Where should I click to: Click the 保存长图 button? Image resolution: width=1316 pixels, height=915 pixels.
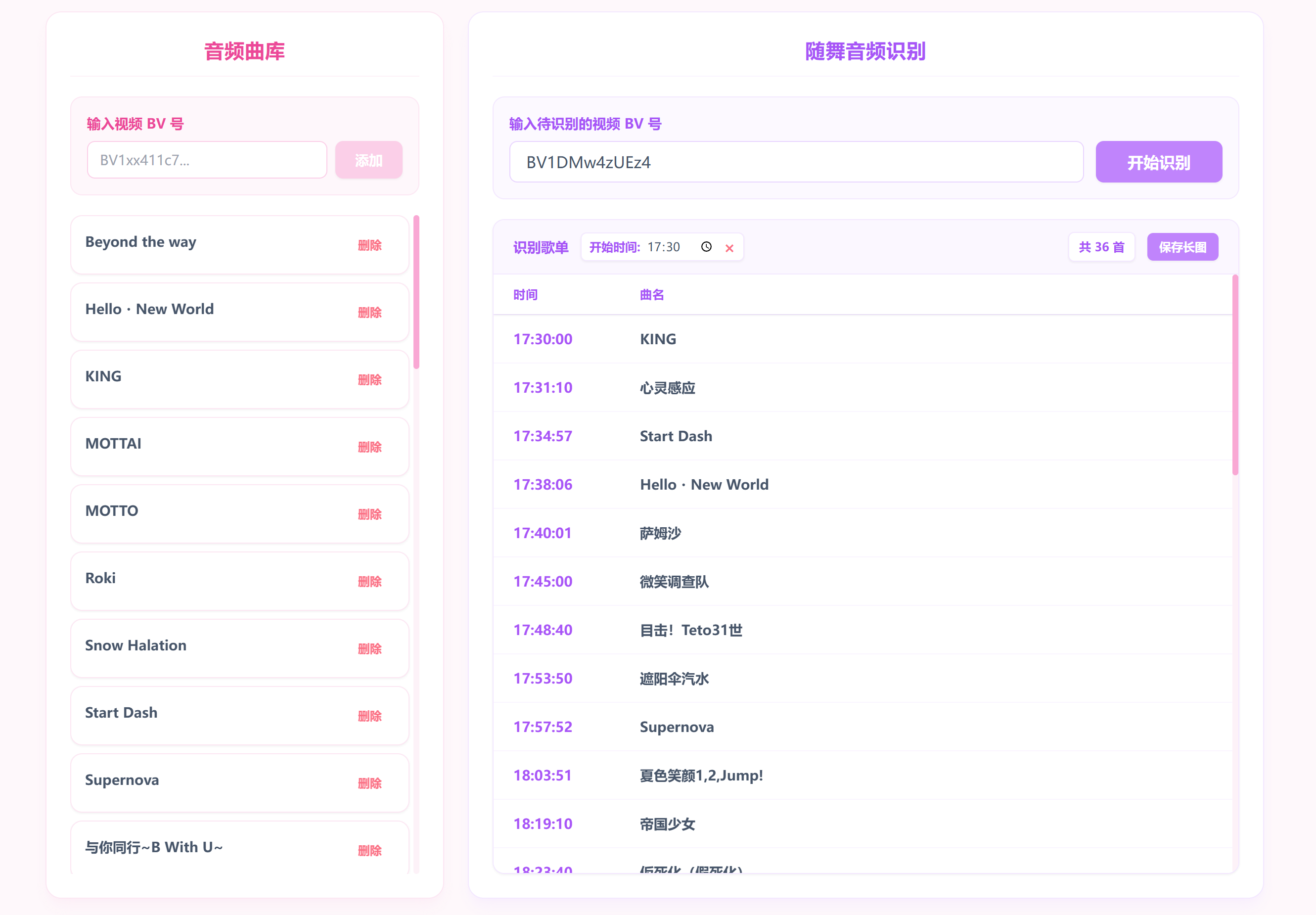[x=1182, y=247]
